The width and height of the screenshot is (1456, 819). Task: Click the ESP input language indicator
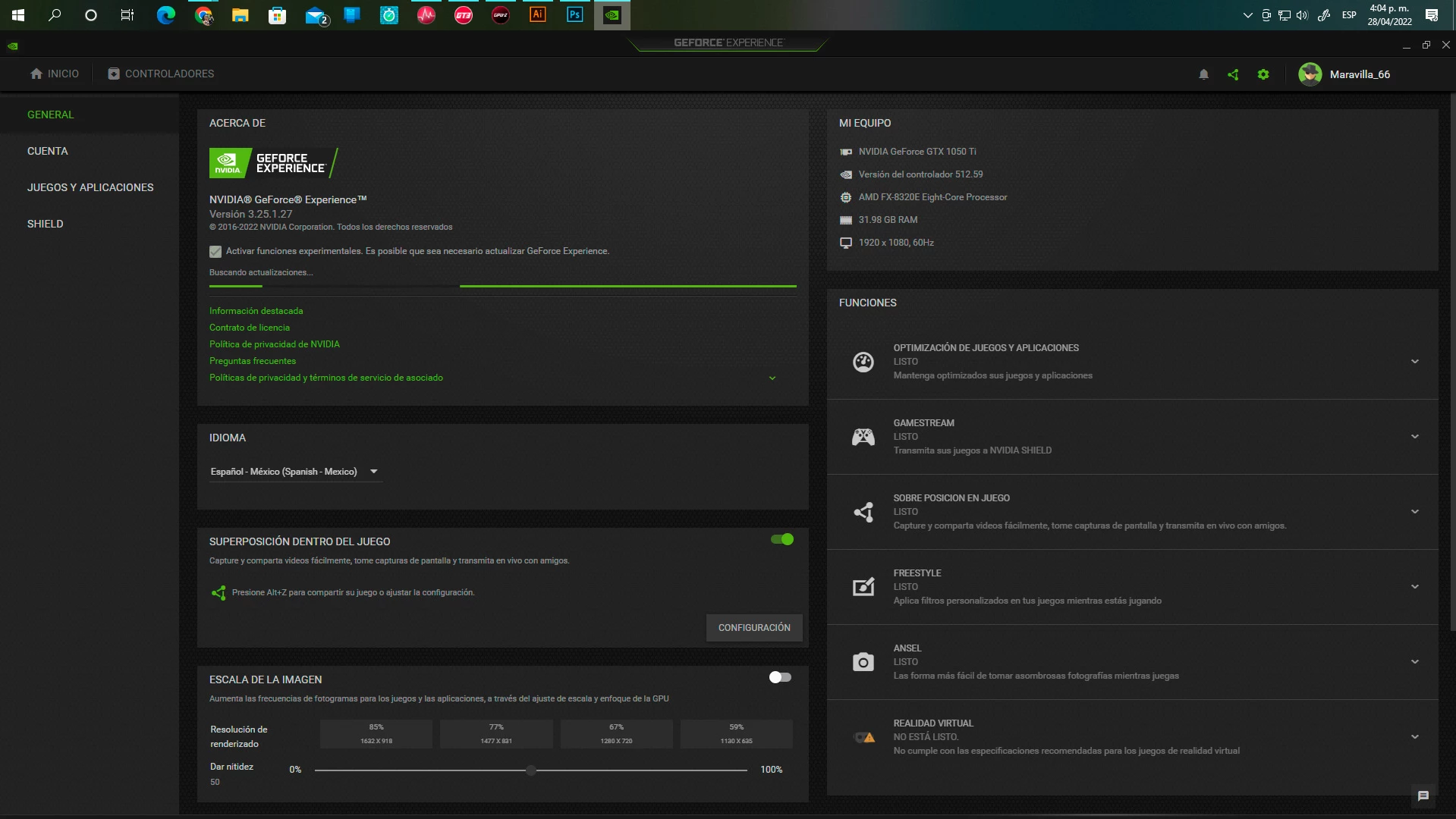point(1349,15)
